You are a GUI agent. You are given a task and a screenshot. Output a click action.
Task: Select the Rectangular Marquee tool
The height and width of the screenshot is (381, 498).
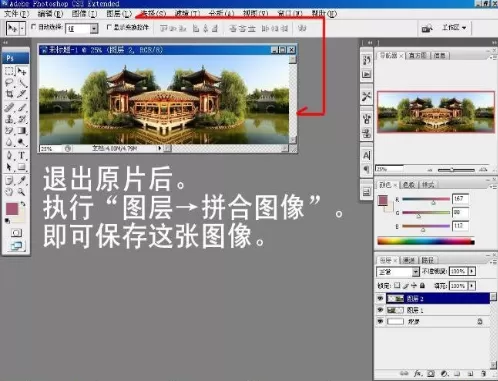pyautogui.click(x=9, y=71)
